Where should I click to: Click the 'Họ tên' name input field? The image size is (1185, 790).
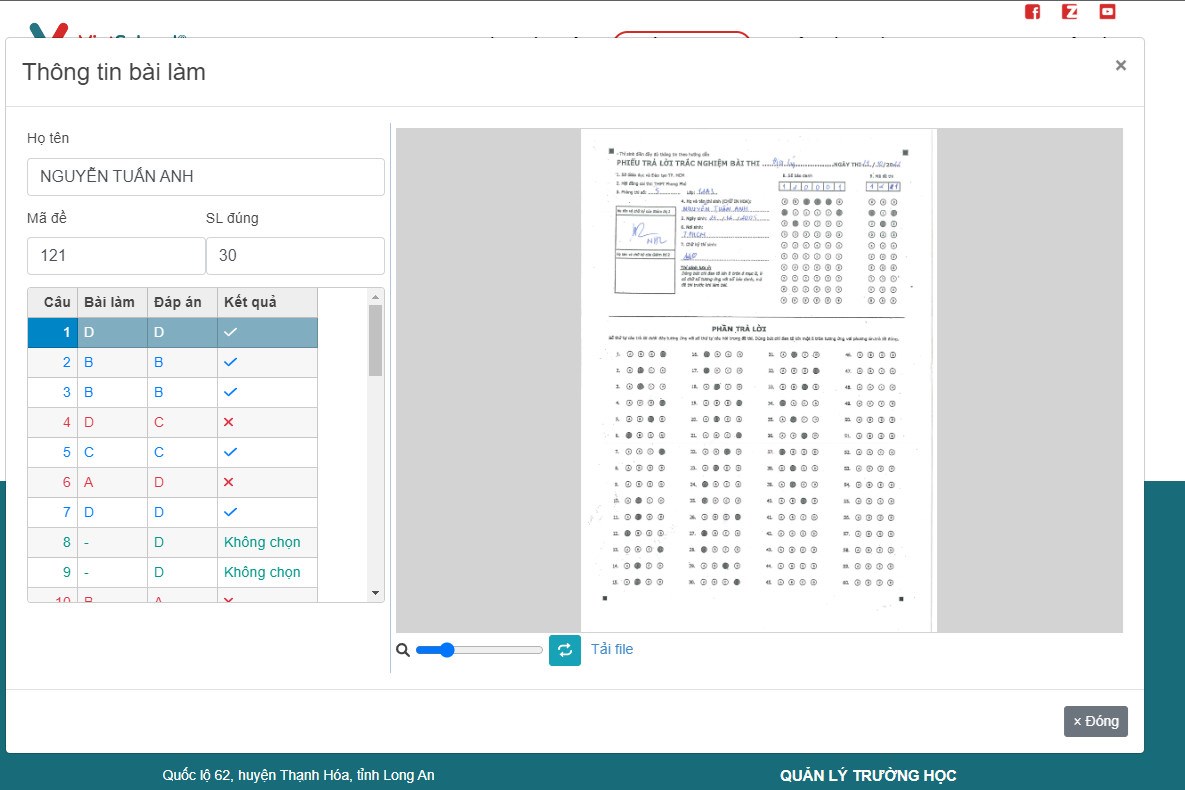205,177
